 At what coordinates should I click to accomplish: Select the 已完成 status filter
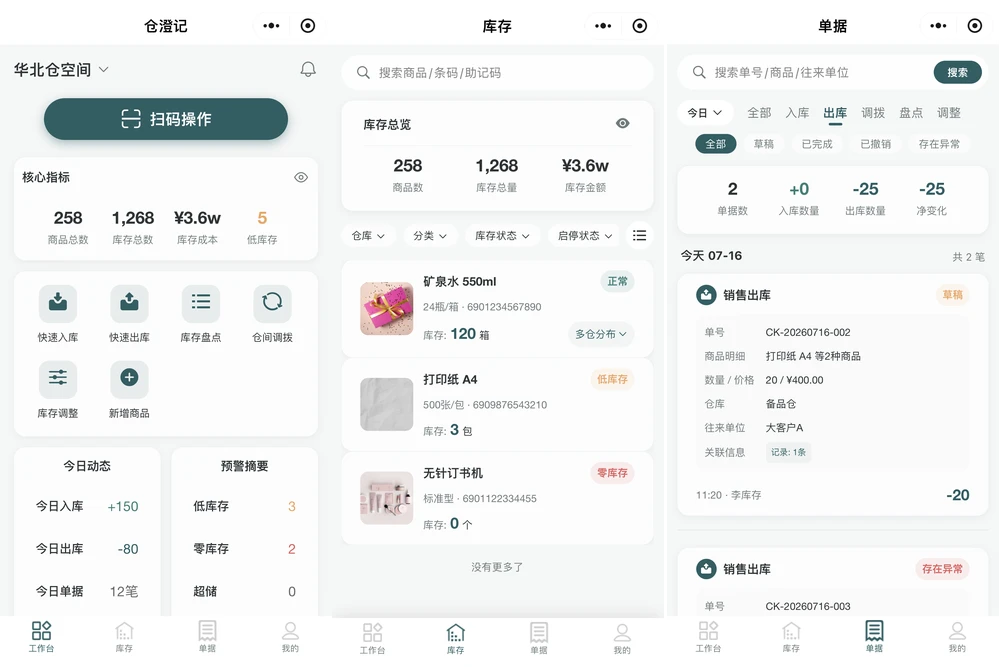[817, 144]
